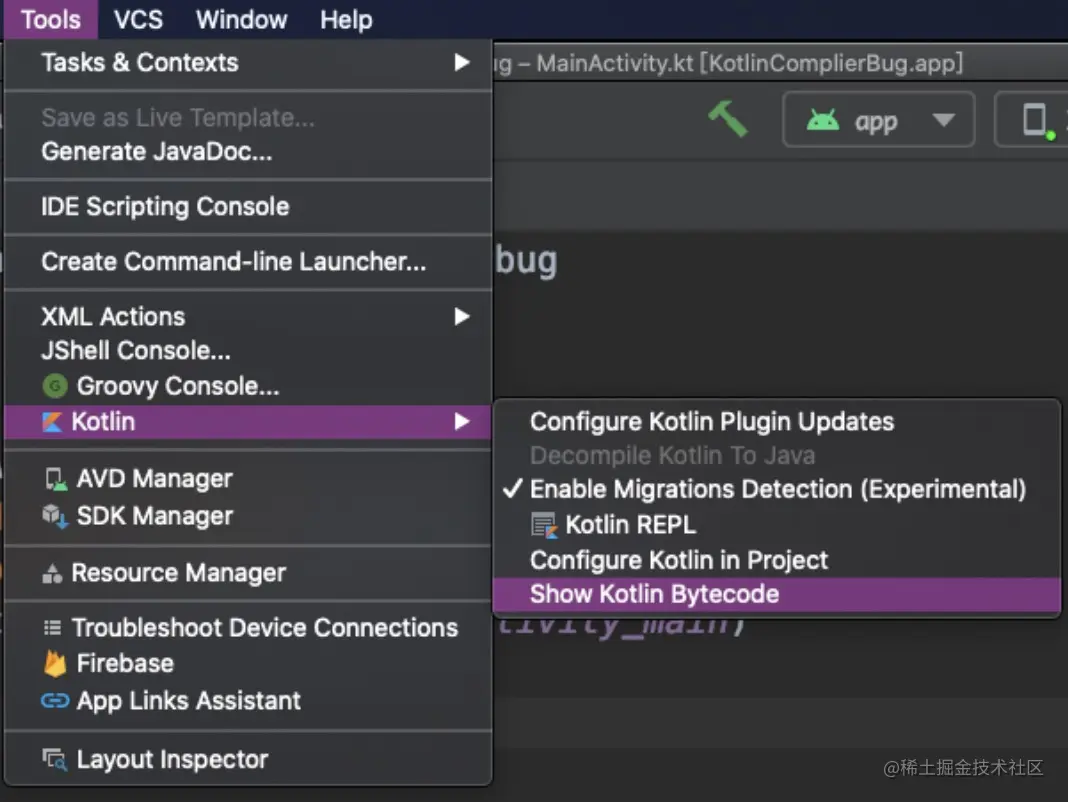Open JShell Console...
This screenshot has height=802, width=1068.
pyautogui.click(x=248, y=350)
